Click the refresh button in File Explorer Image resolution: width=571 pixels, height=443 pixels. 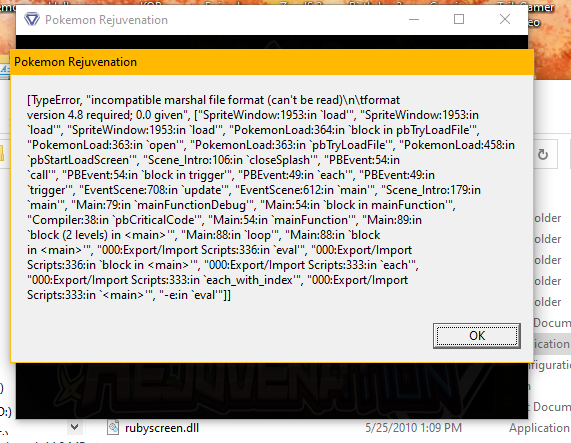click(x=543, y=154)
